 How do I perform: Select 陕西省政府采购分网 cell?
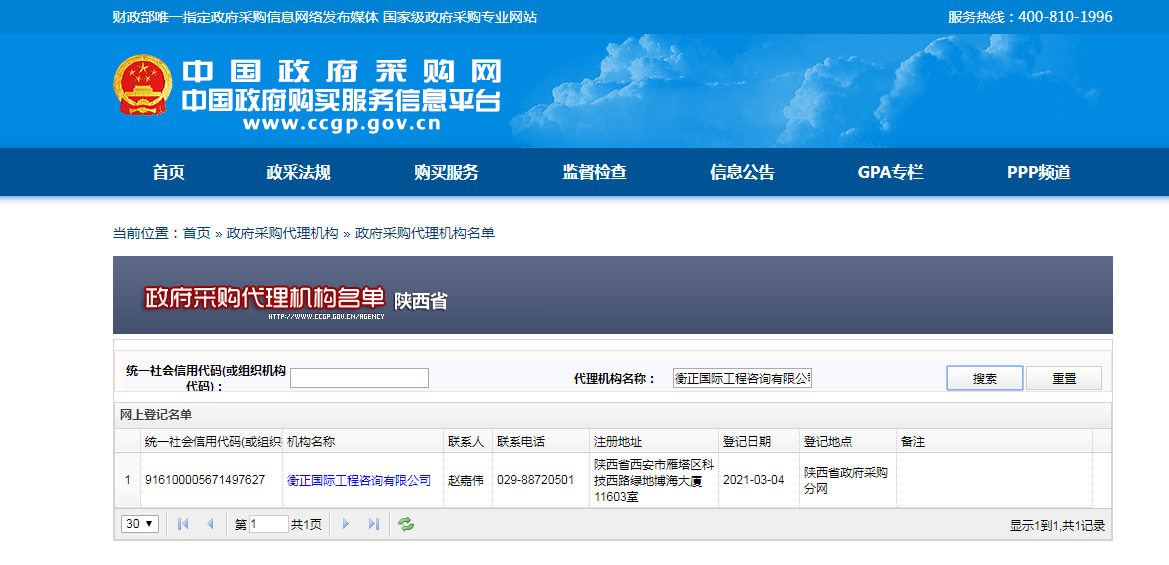pos(848,480)
